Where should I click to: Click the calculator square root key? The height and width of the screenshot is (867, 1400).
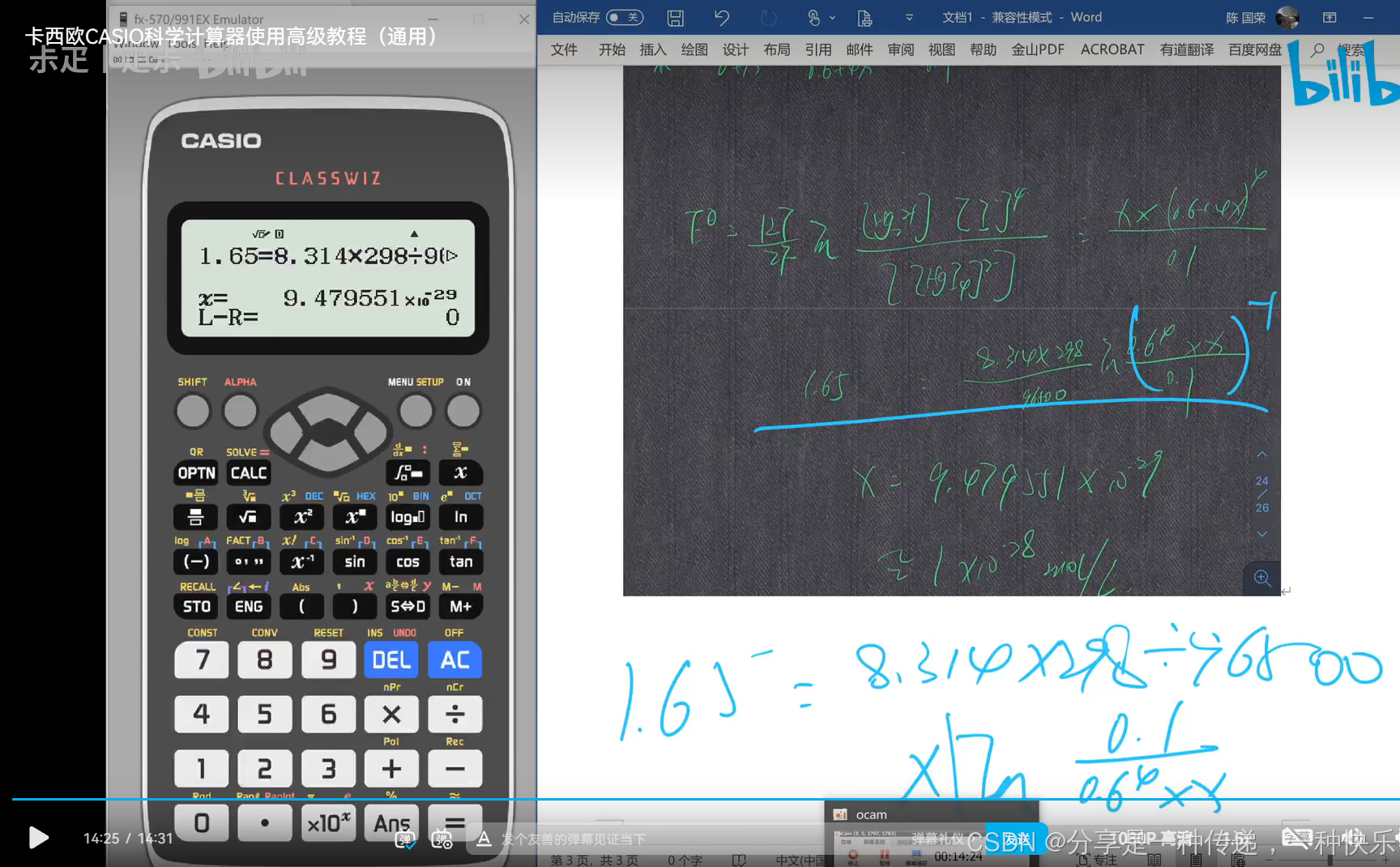click(249, 517)
